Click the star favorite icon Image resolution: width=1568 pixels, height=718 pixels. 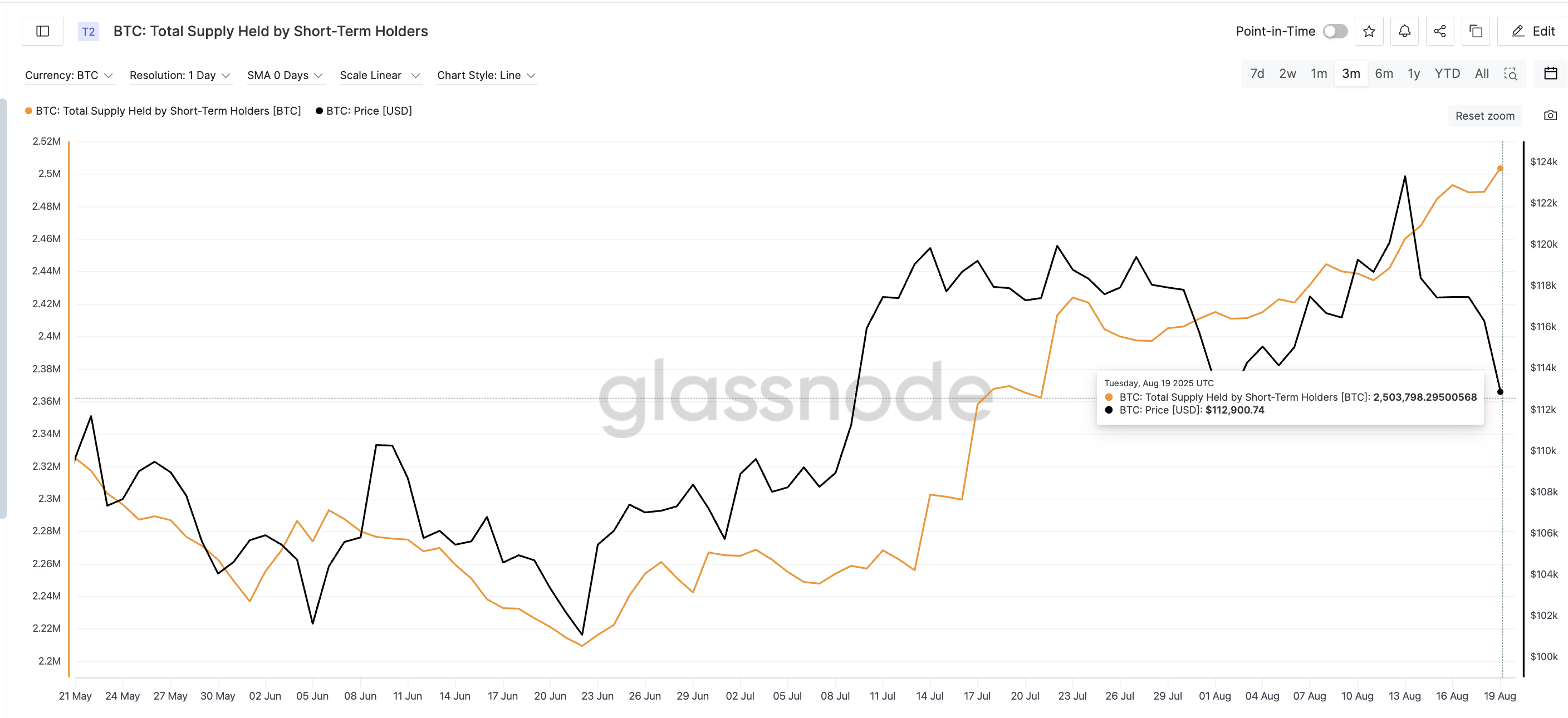click(x=1369, y=31)
